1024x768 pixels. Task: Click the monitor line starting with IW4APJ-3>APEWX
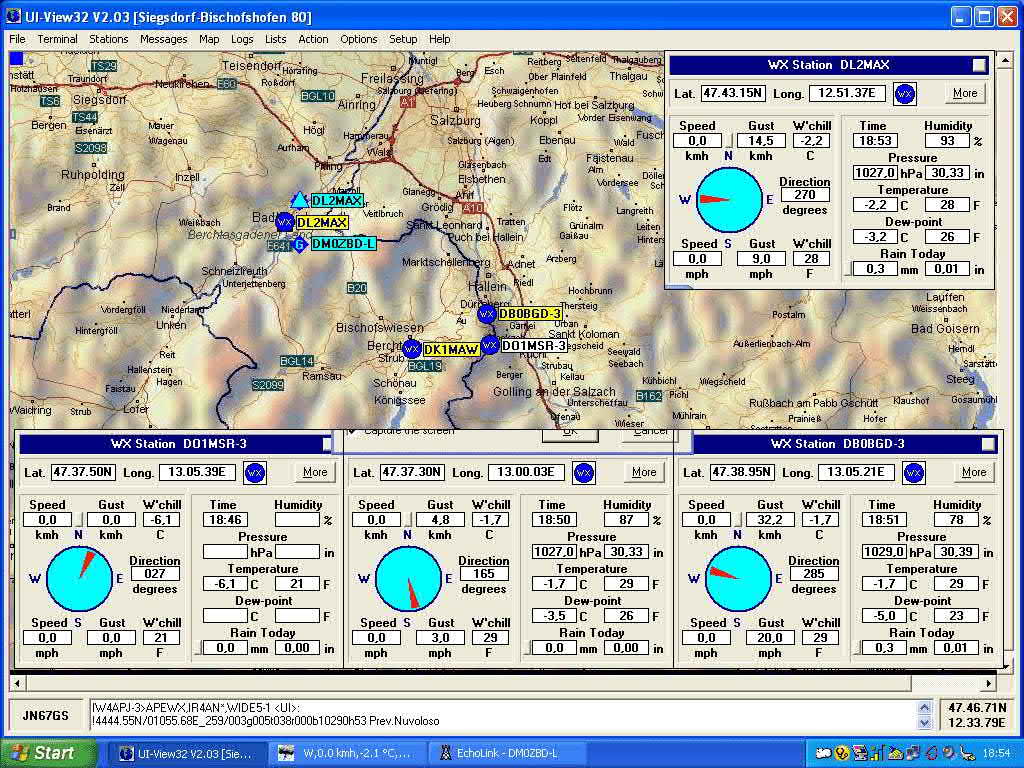196,708
